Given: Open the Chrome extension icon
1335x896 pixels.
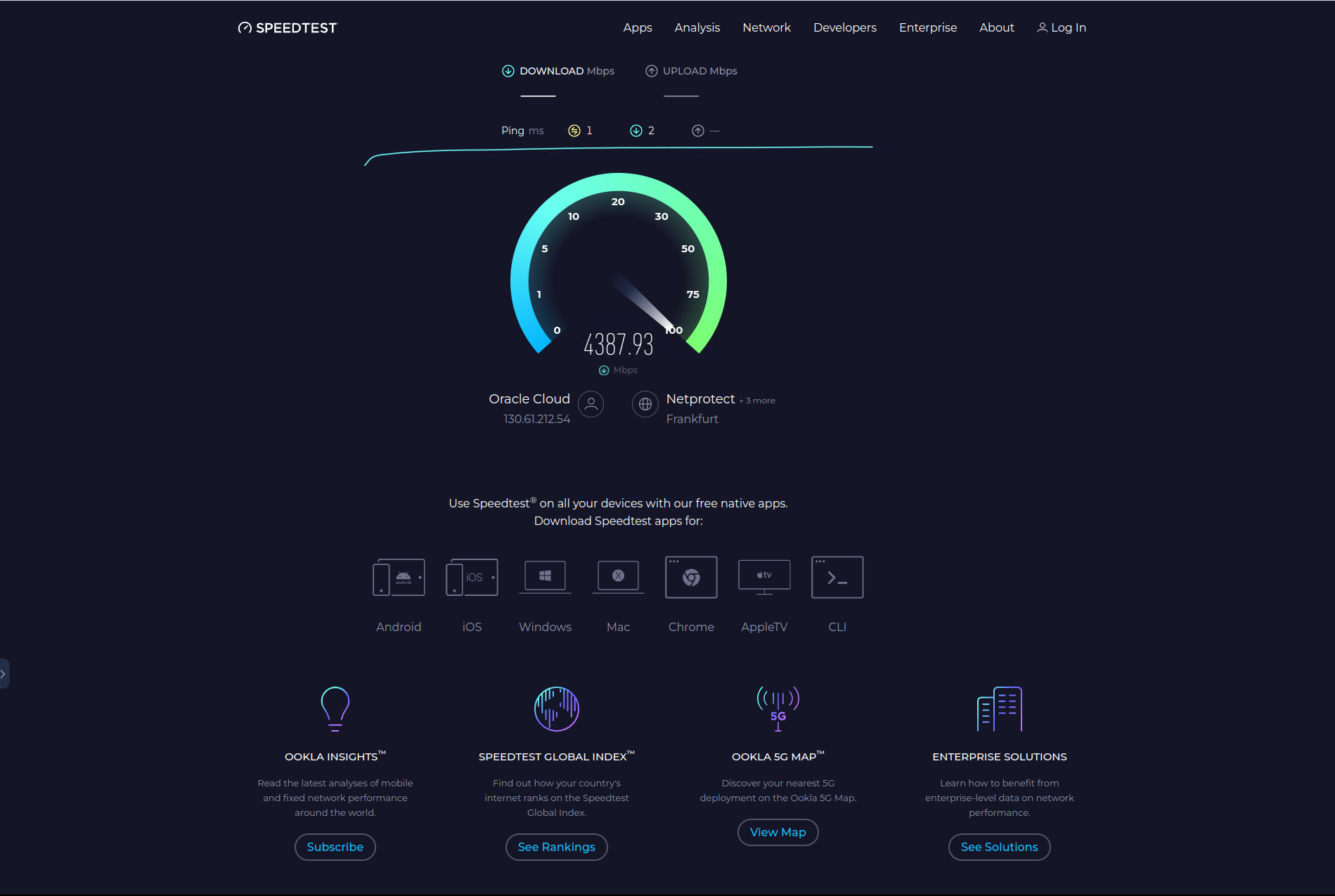Looking at the screenshot, I should 691,577.
